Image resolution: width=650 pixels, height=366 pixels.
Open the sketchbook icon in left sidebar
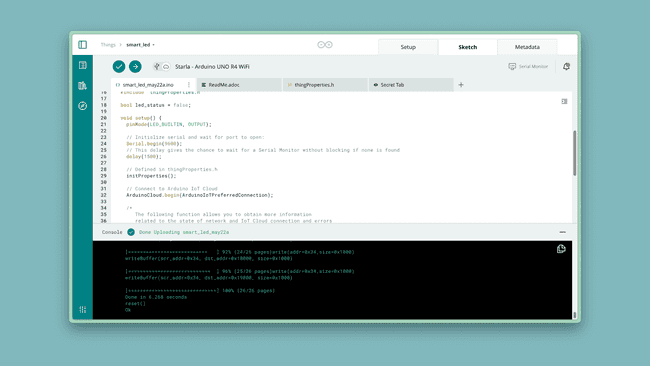coord(82,65)
